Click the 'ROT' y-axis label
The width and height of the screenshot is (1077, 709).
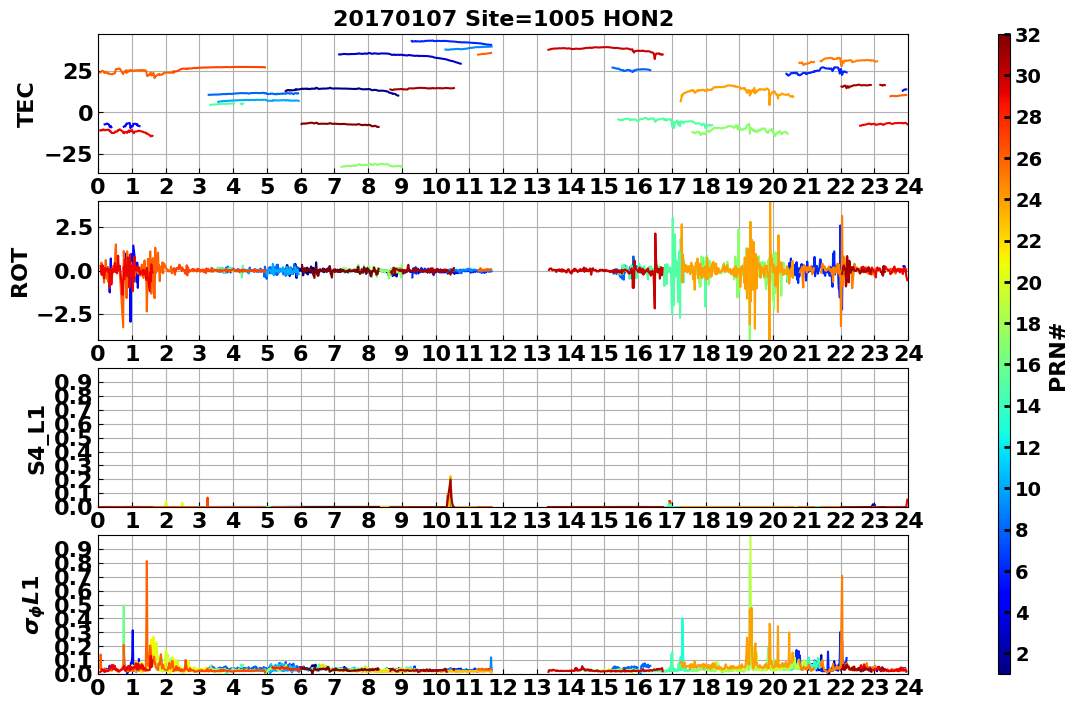point(21,273)
